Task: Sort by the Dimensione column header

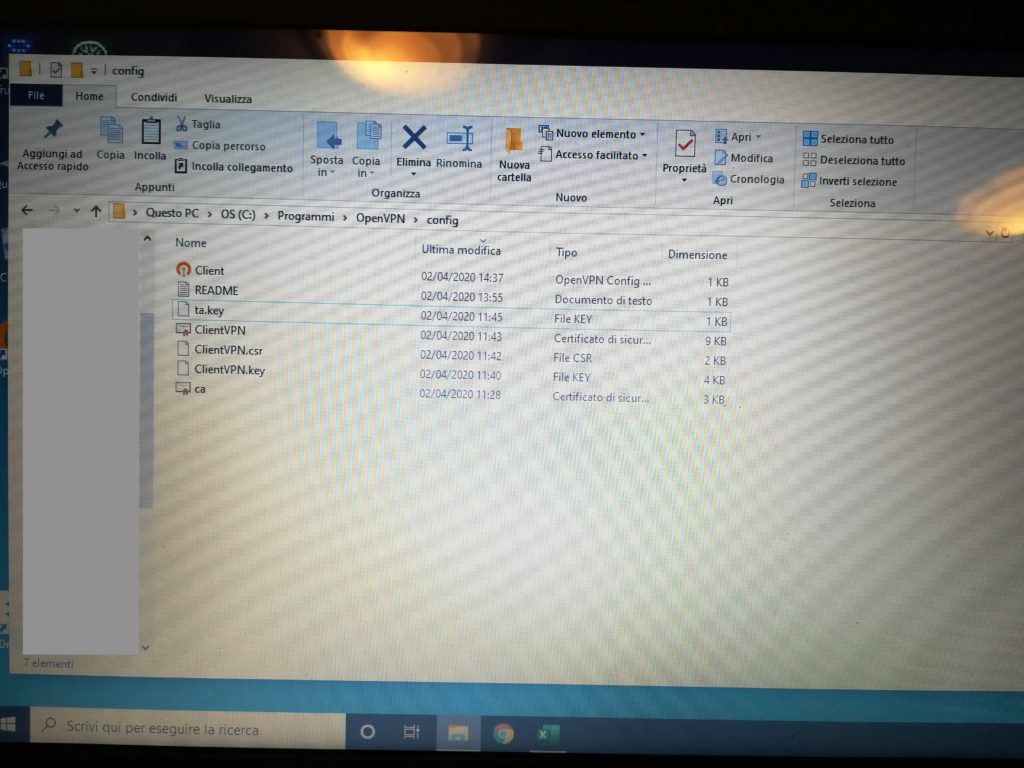Action: coord(697,255)
